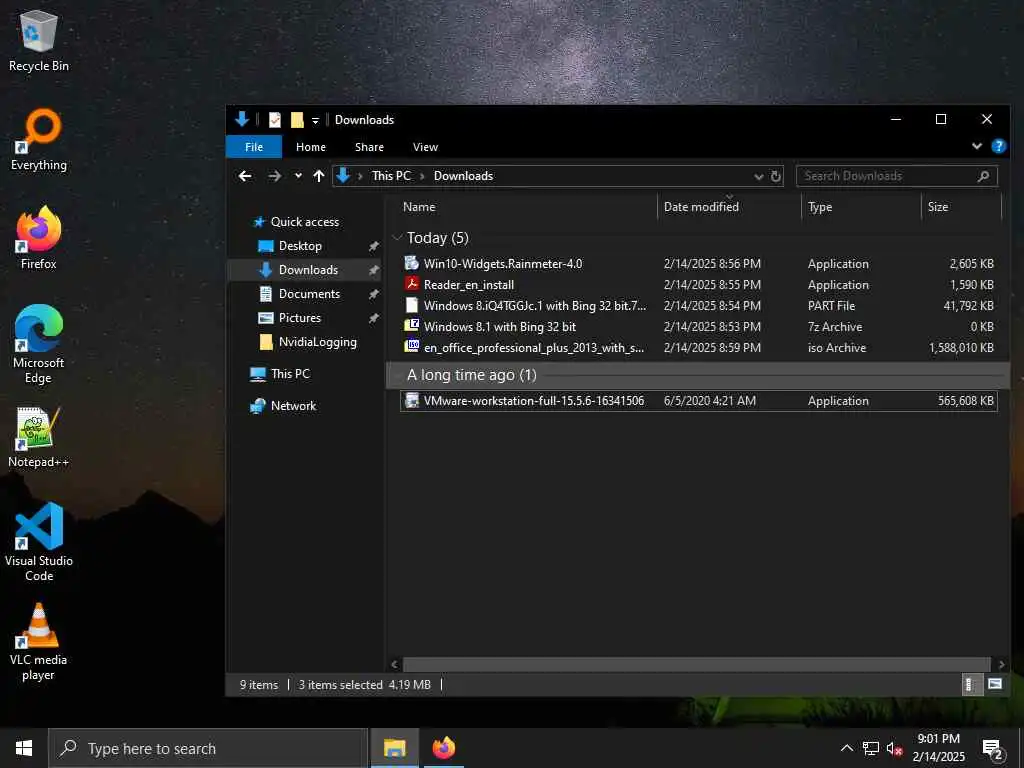Open the network status tray icon
1024x768 pixels.
(x=871, y=748)
